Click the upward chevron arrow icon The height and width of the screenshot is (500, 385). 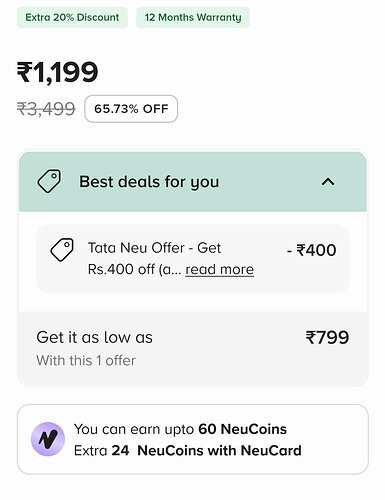(328, 182)
